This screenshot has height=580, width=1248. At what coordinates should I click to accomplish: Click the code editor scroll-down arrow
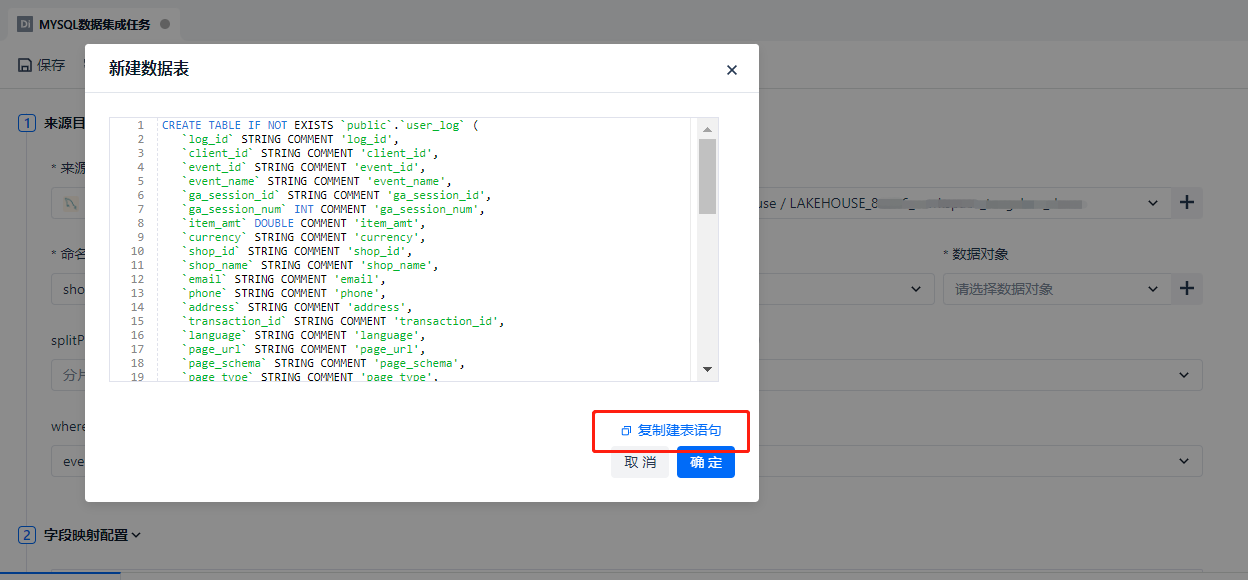[x=708, y=369]
